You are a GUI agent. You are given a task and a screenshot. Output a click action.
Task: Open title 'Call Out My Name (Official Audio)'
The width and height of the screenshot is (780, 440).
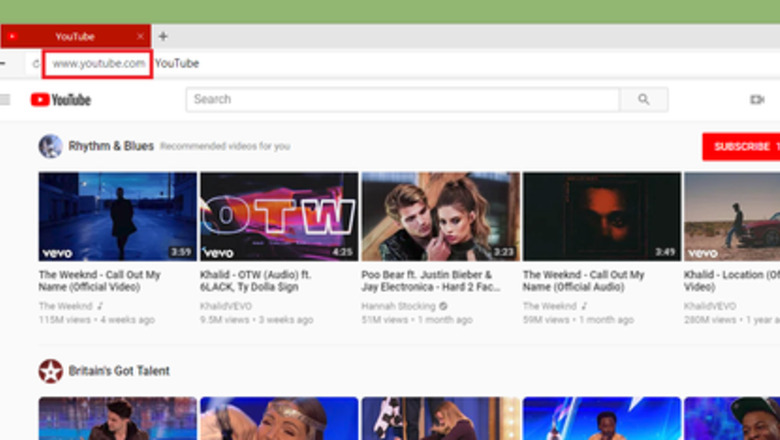584,281
